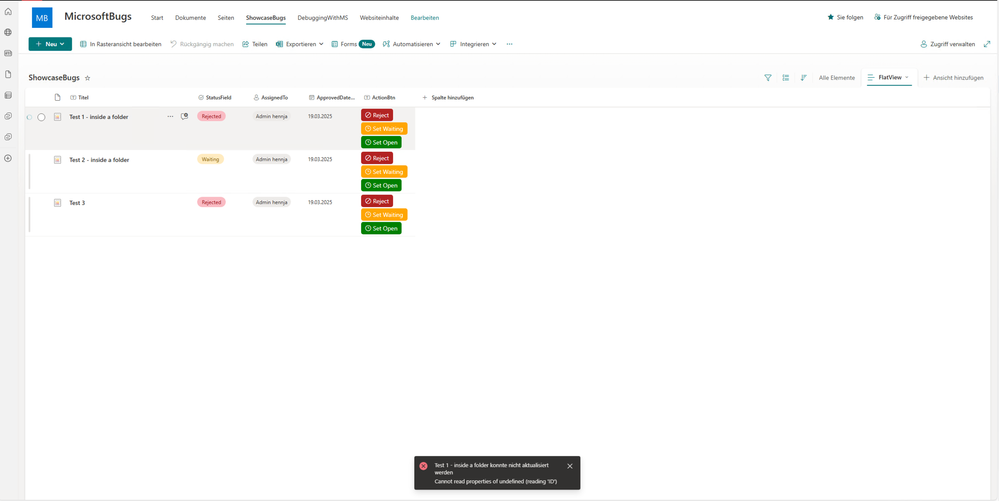Open the news feed icon in sidebar
The image size is (999, 501).
point(8,53)
